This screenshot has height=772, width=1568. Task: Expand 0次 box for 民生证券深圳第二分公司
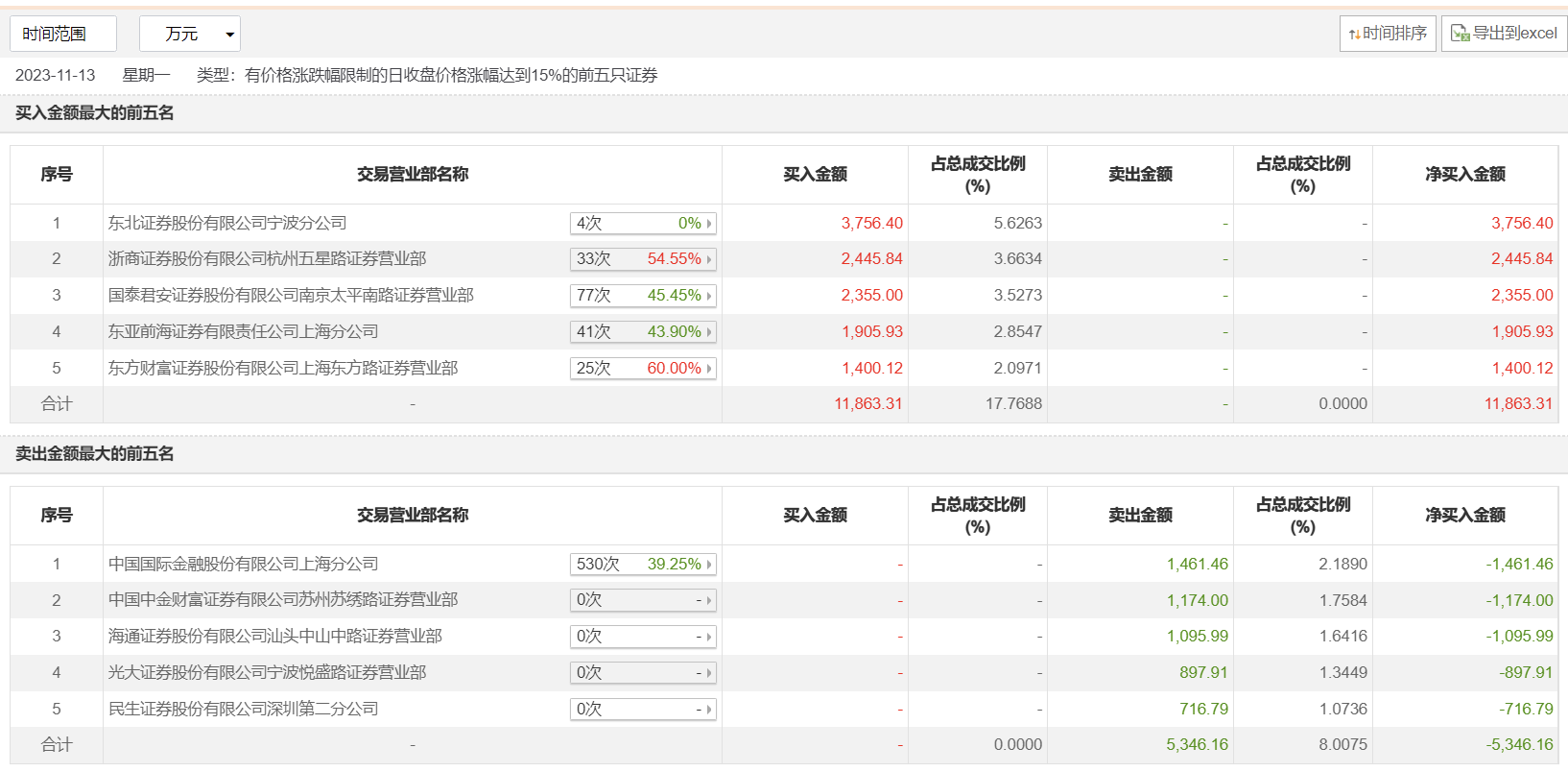643,710
